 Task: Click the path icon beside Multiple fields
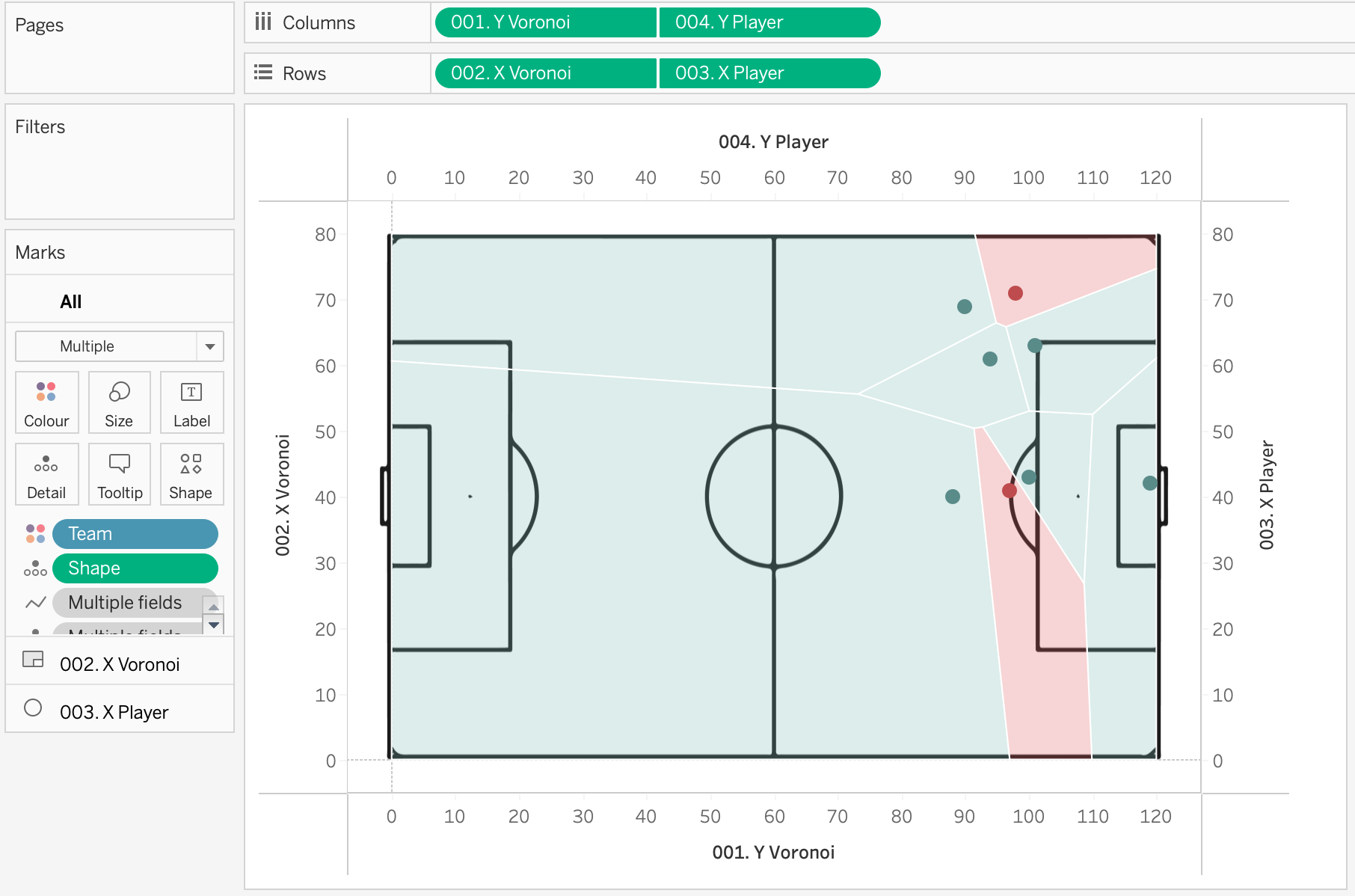tap(35, 603)
